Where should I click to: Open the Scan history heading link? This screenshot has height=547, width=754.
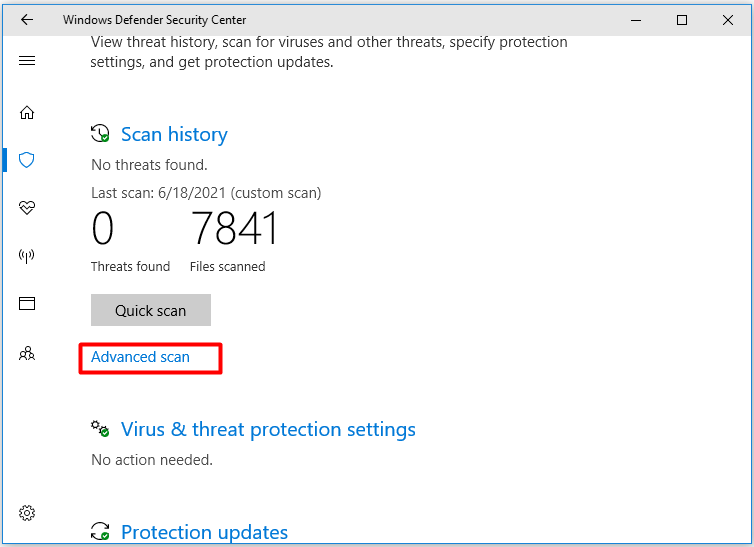[174, 134]
